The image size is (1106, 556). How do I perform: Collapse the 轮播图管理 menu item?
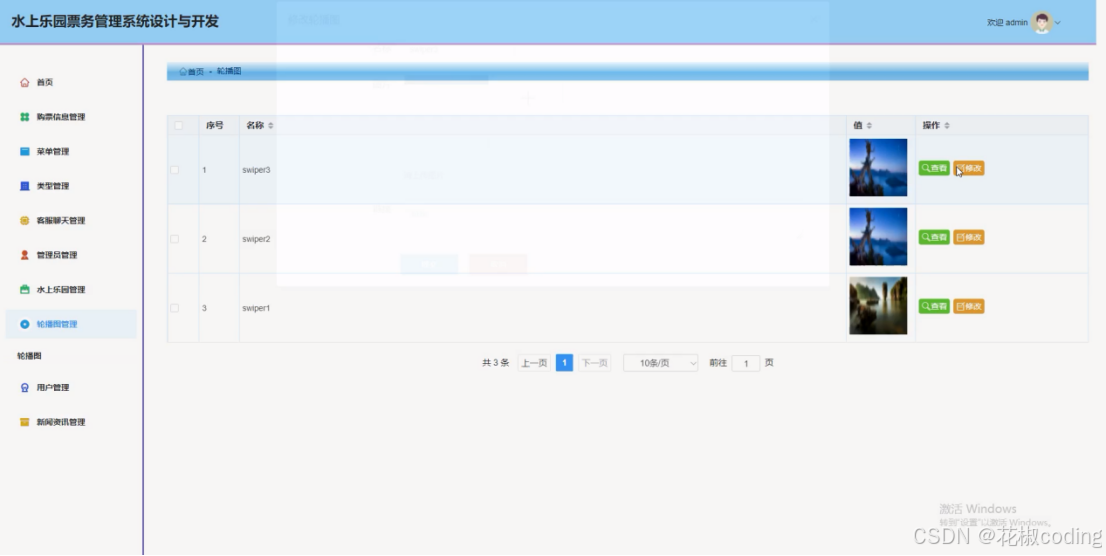click(x=71, y=325)
